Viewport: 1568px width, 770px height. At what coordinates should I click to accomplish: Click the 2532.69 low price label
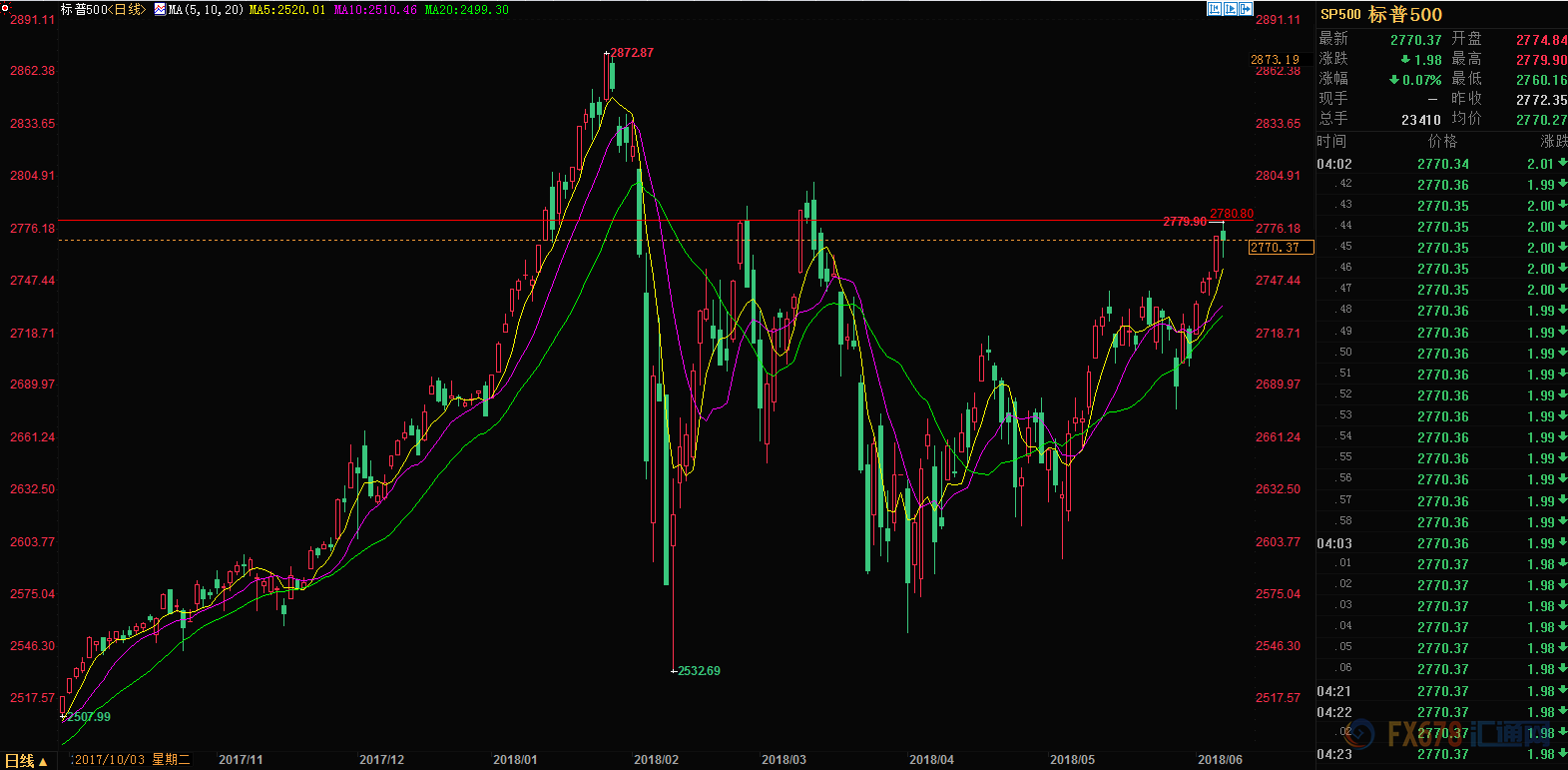699,671
